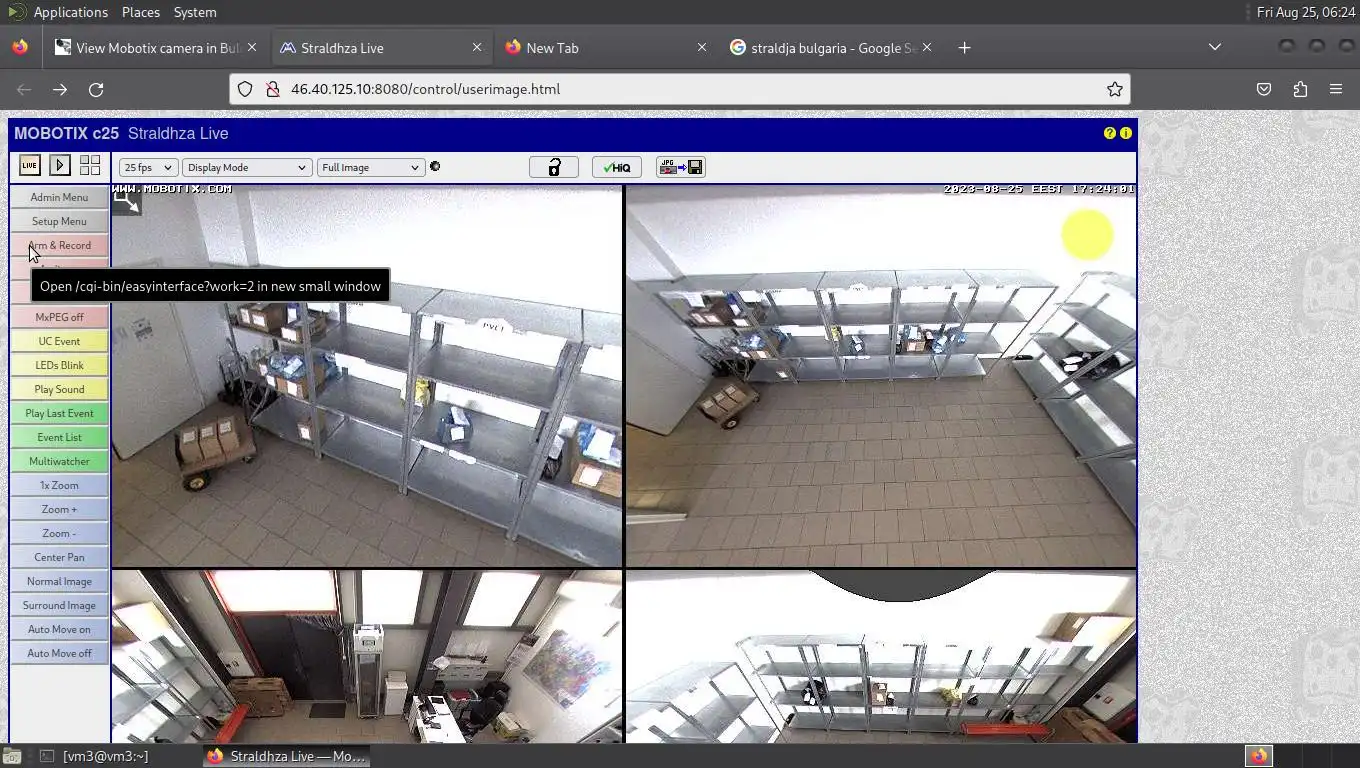The height and width of the screenshot is (768, 1360).
Task: Open the Full Image dropdown
Action: (x=370, y=167)
